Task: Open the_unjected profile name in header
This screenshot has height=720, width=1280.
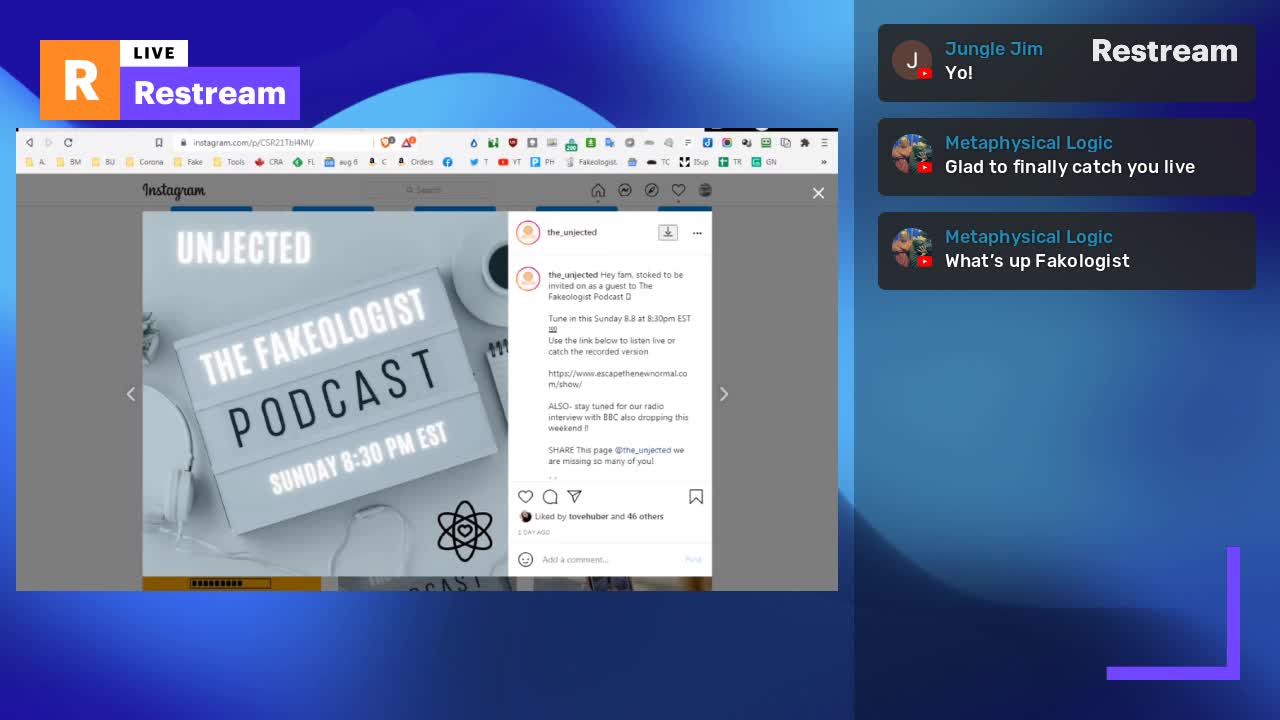Action: 572,232
